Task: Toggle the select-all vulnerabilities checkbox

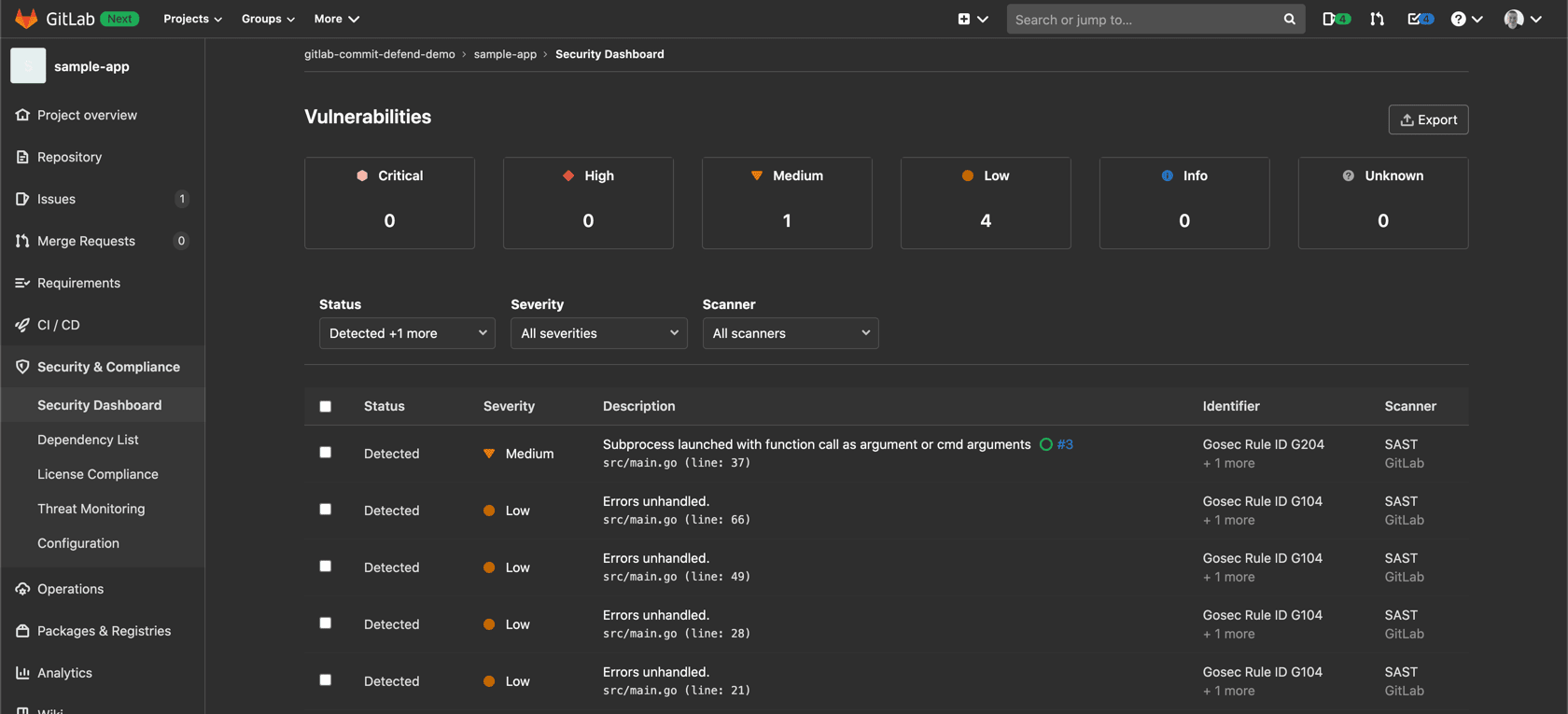Action: coord(326,406)
